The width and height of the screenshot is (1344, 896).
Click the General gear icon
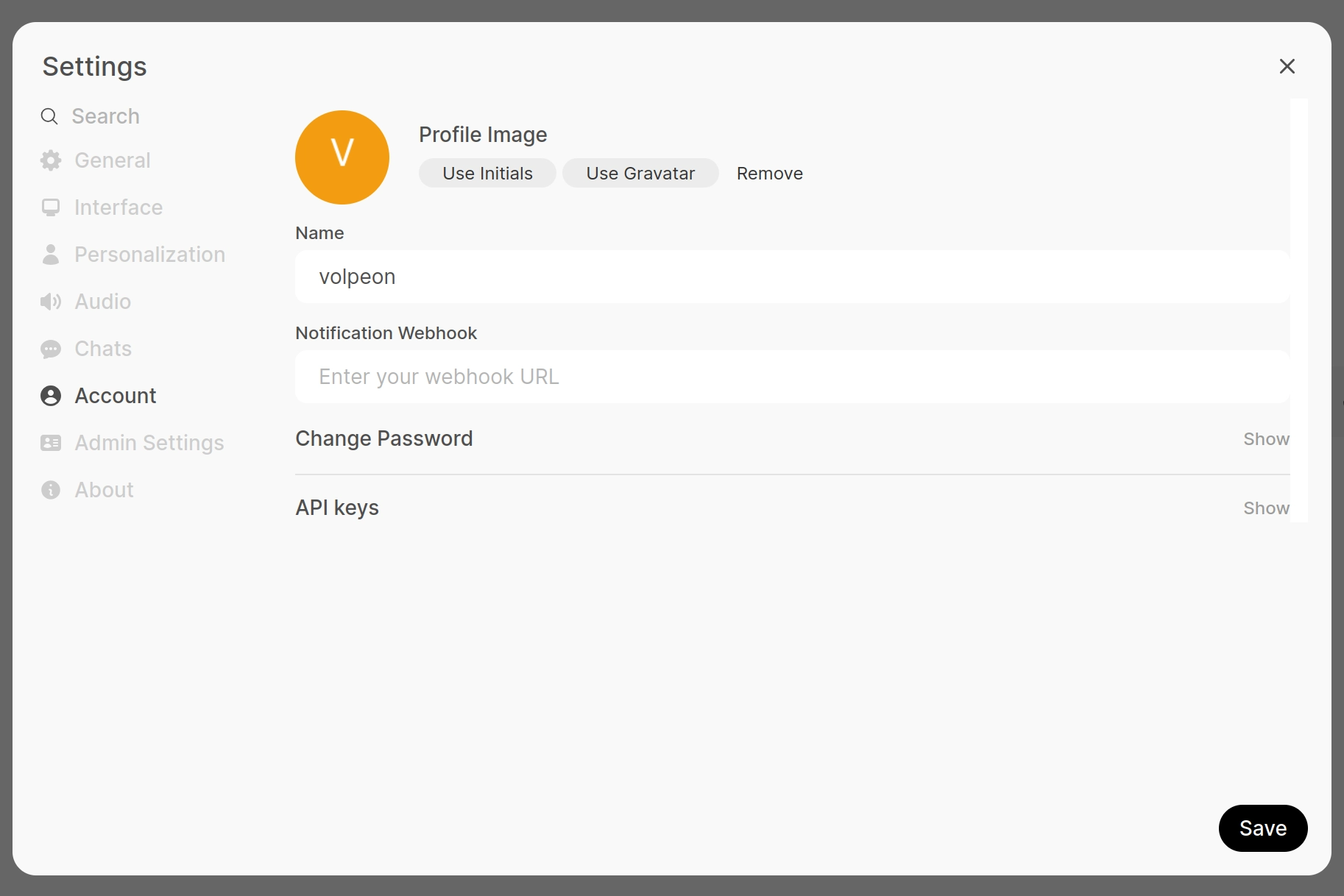tap(51, 160)
